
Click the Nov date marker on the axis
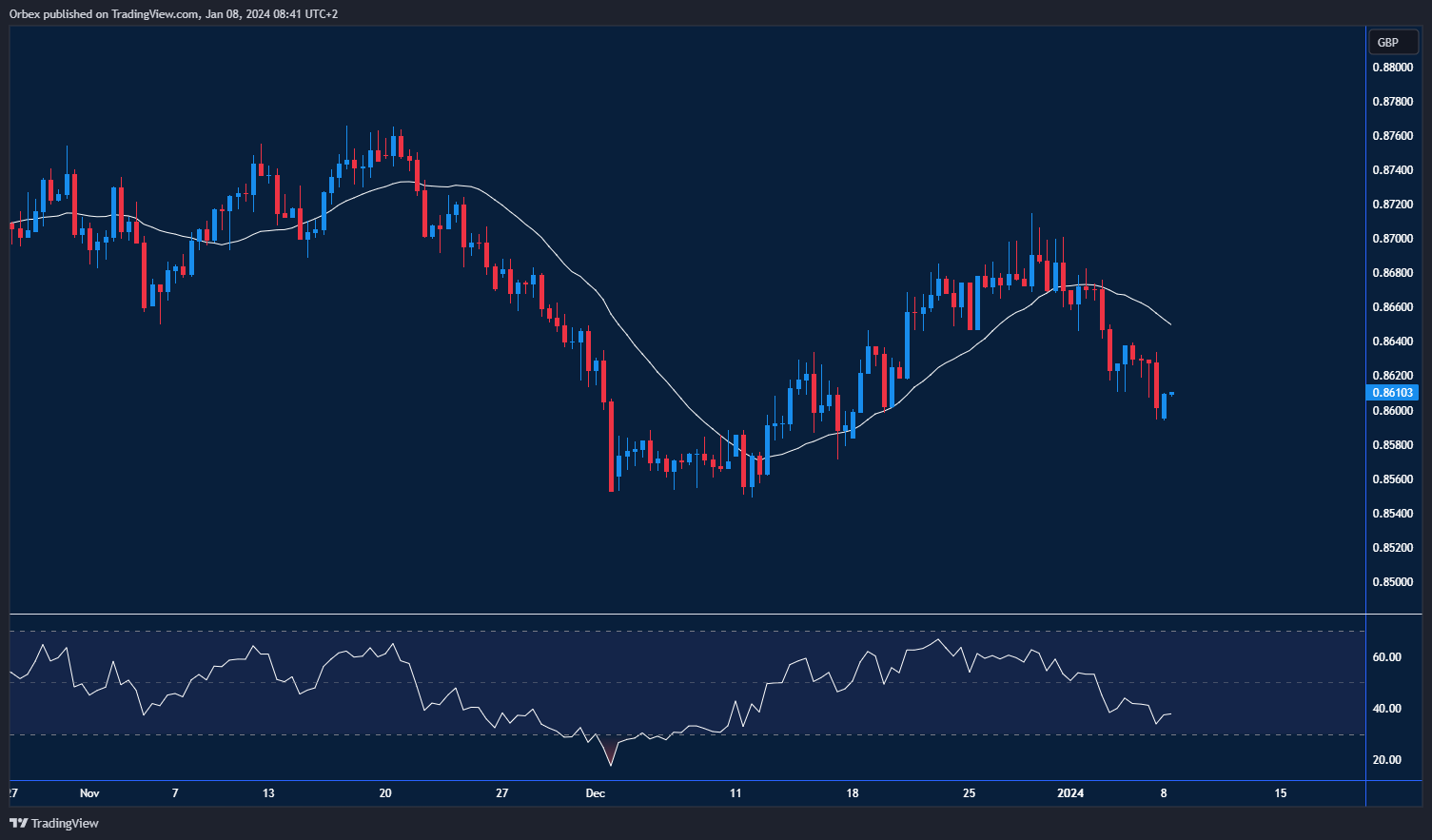pos(90,792)
